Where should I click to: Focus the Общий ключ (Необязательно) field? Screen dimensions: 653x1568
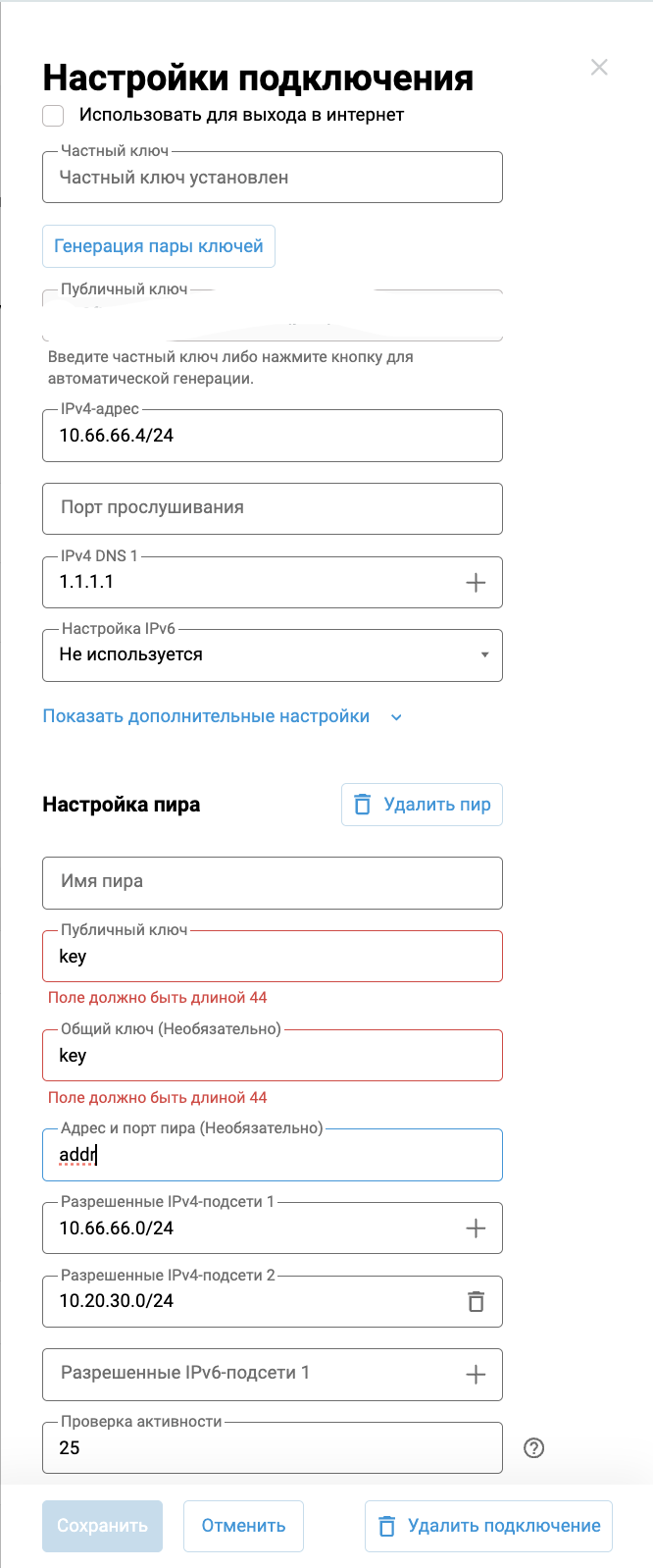coord(272,1056)
